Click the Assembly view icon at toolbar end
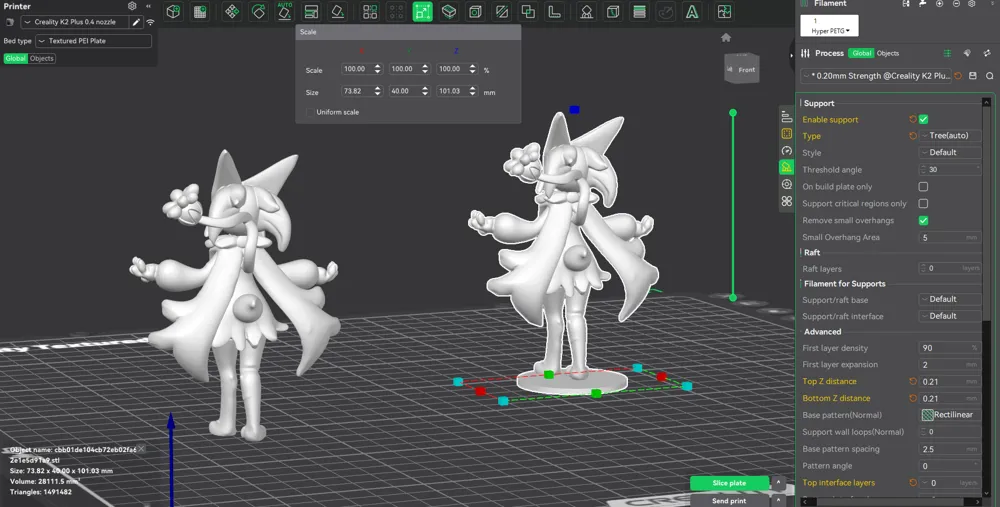The height and width of the screenshot is (507, 1000). (724, 11)
